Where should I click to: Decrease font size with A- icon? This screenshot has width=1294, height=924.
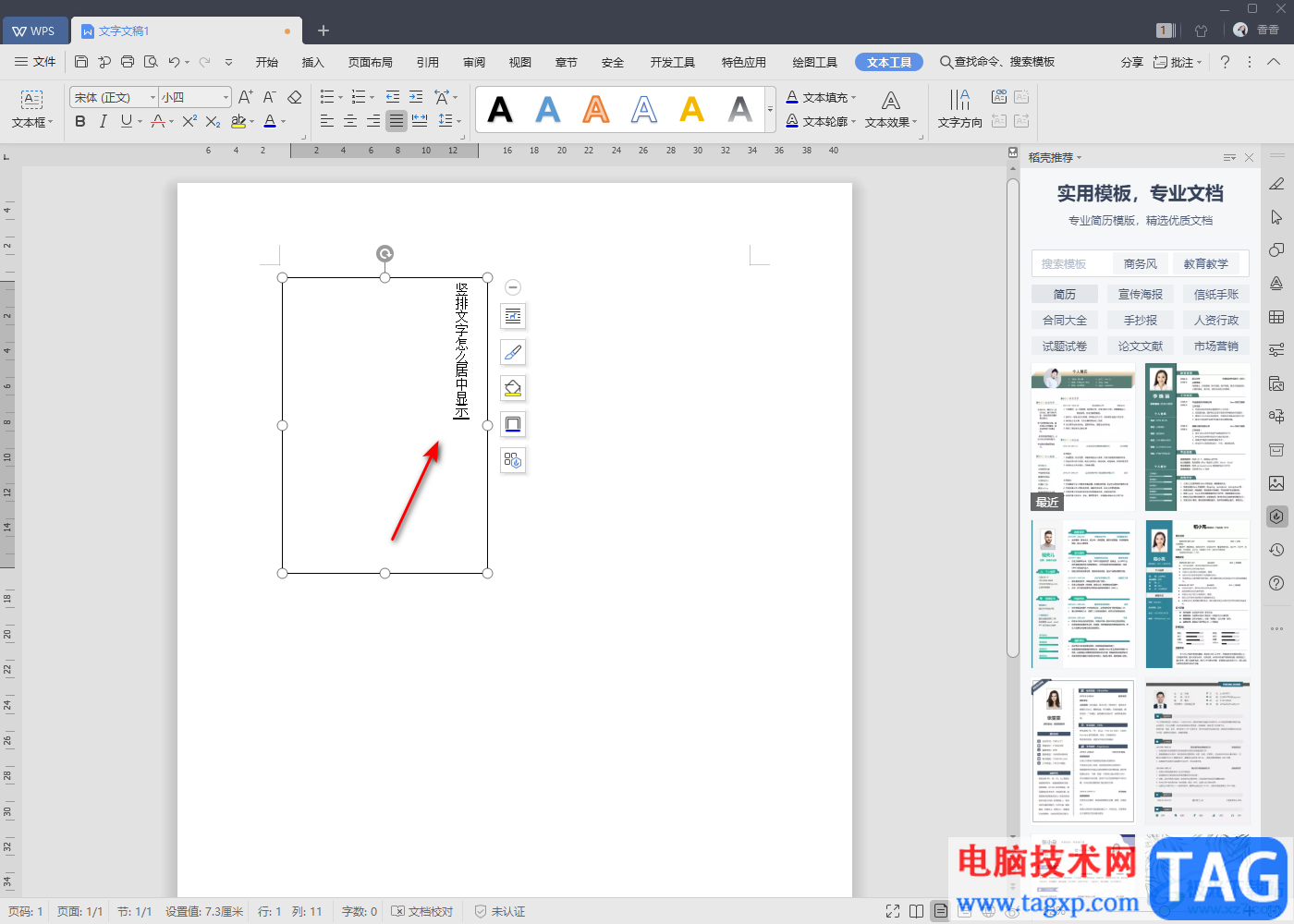[x=269, y=97]
